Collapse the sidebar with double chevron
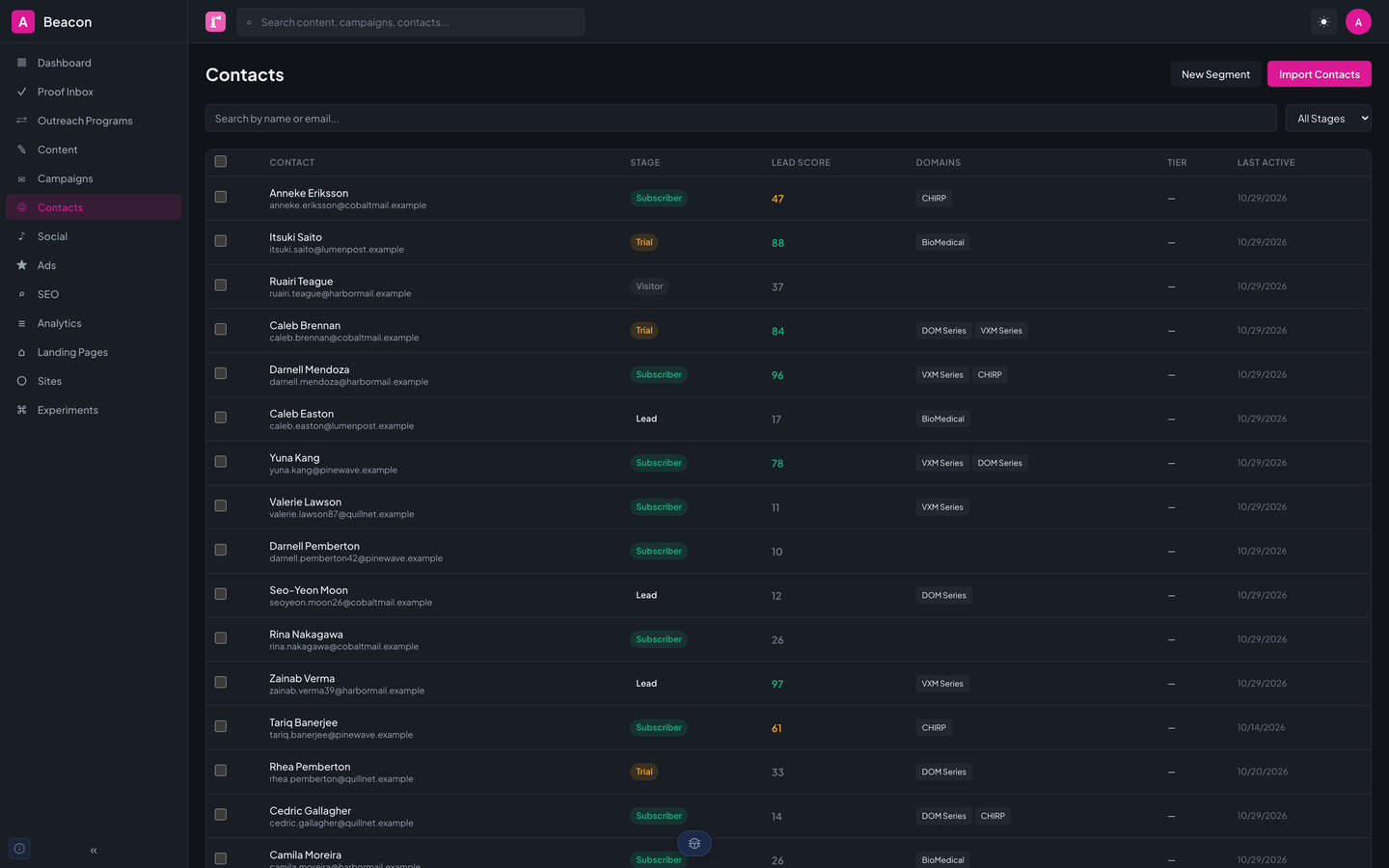The height and width of the screenshot is (868, 1389). [x=94, y=851]
